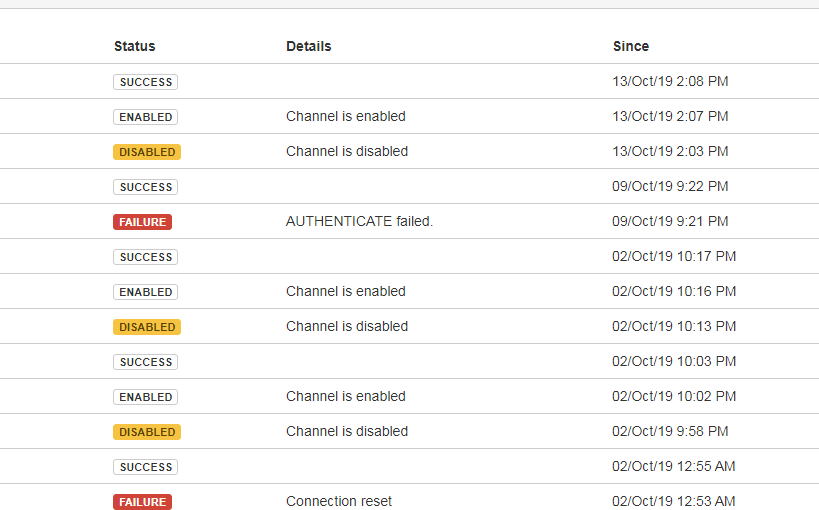
Task: Click the 09/Oct/19 9:21 PM timestamp
Action: click(670, 222)
